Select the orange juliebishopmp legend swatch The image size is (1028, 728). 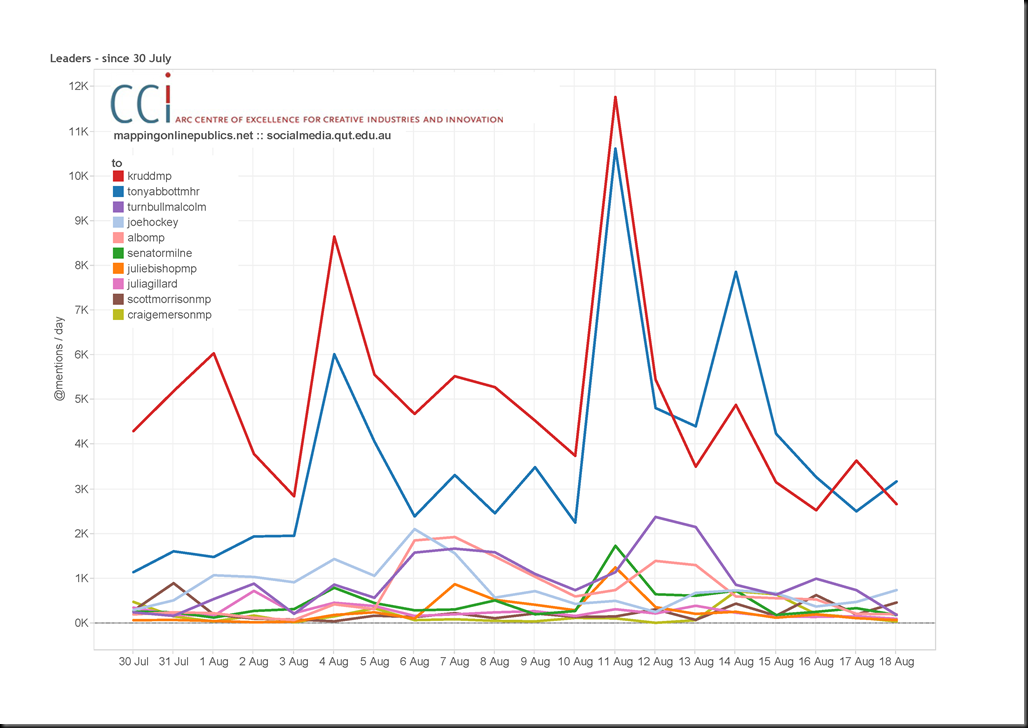pos(118,268)
